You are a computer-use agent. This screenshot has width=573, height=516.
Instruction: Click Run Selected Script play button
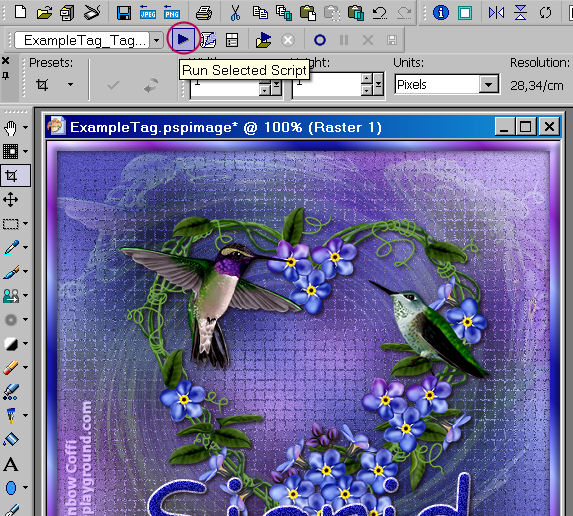click(183, 39)
